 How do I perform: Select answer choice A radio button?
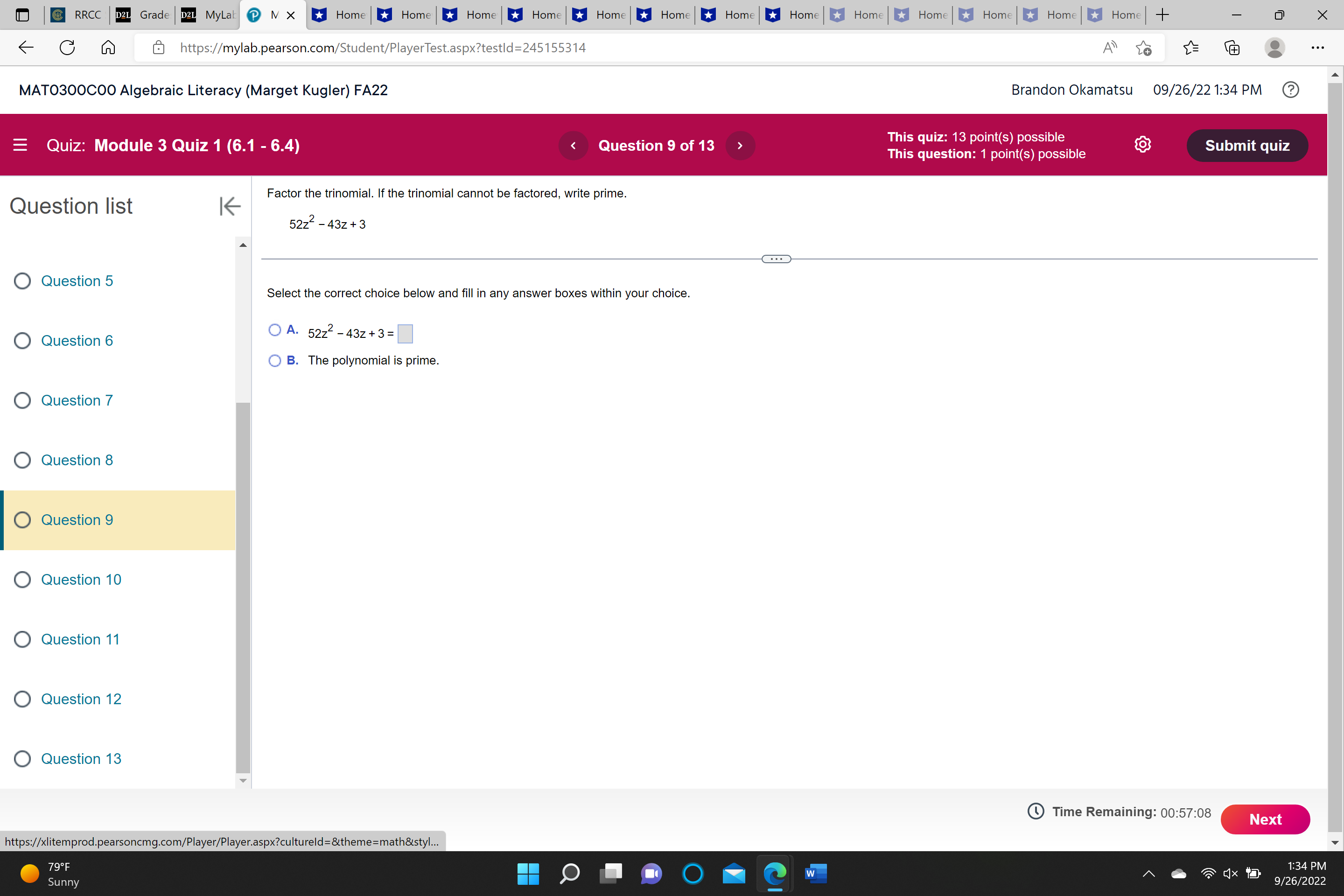pyautogui.click(x=275, y=330)
